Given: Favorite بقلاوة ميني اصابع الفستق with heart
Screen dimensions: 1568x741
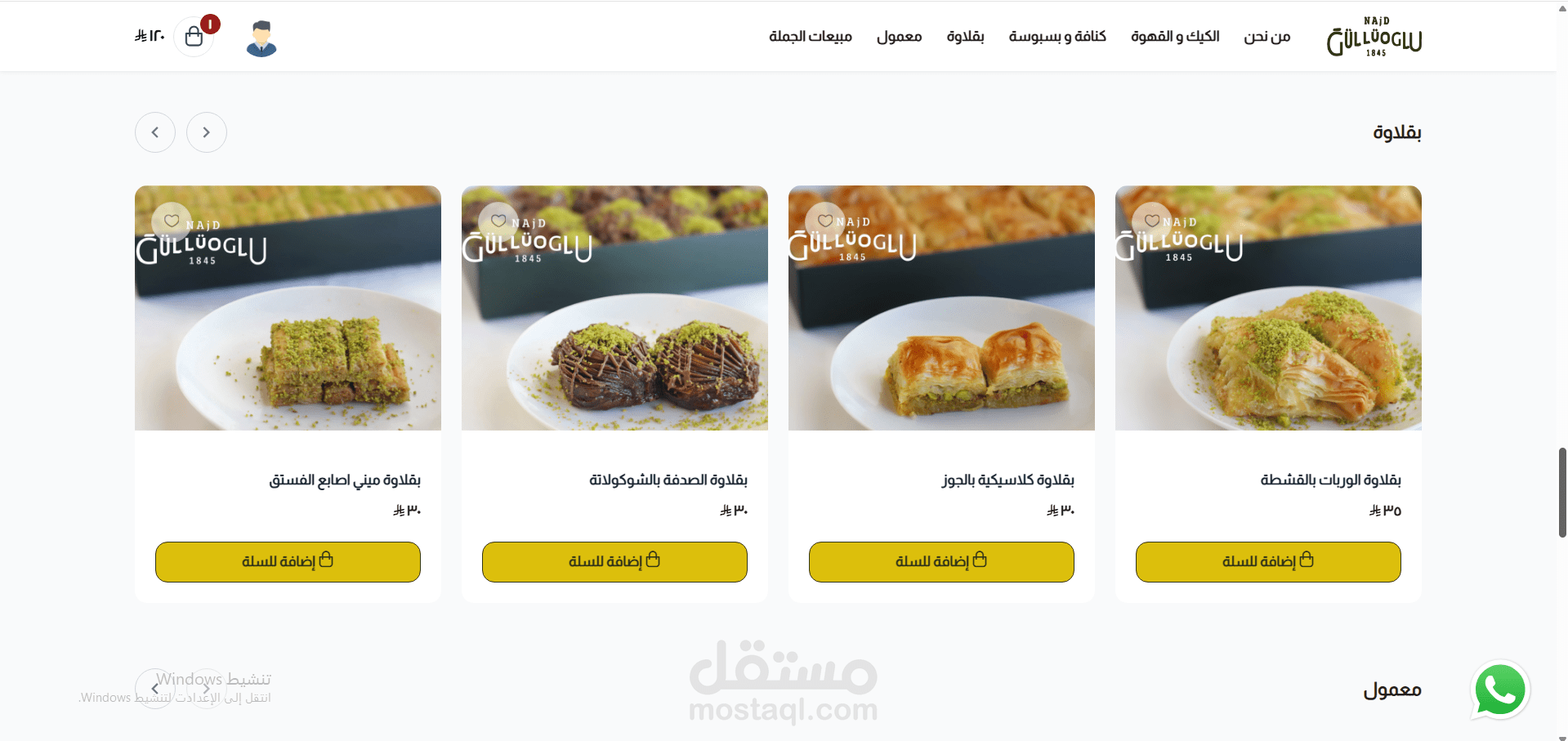Looking at the screenshot, I should pyautogui.click(x=172, y=221).
